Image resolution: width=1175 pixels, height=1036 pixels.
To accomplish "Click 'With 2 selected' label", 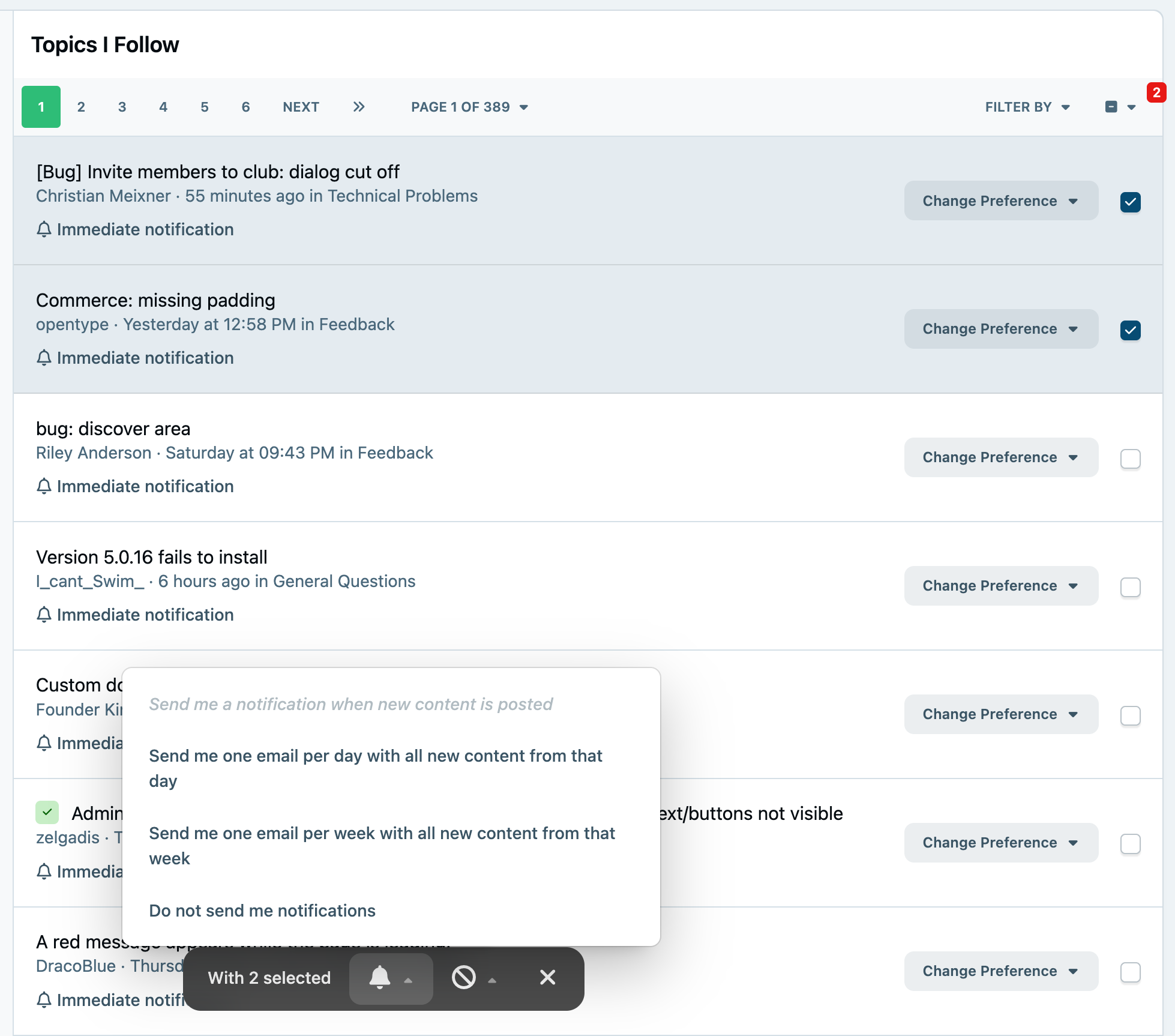I will 269,978.
